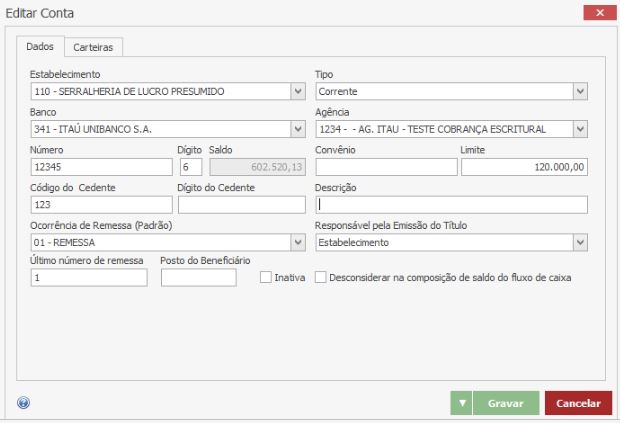Click the Posto do Beneficiário field
The image size is (620, 423).
(198, 278)
